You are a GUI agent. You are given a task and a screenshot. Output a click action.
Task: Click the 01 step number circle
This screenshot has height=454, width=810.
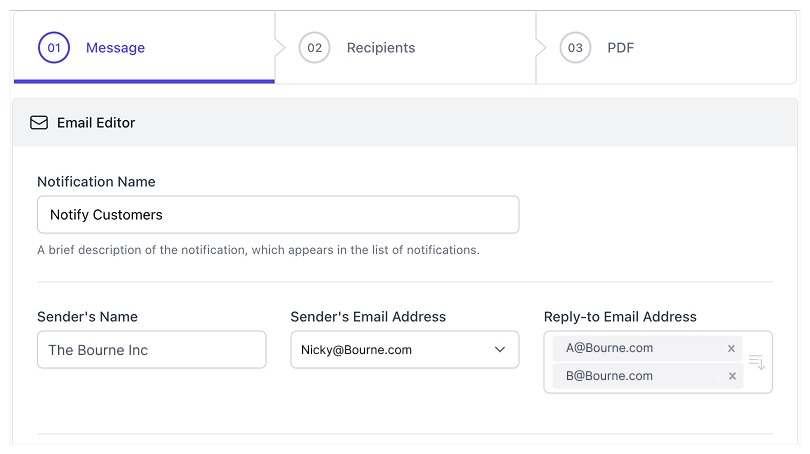tap(54, 48)
